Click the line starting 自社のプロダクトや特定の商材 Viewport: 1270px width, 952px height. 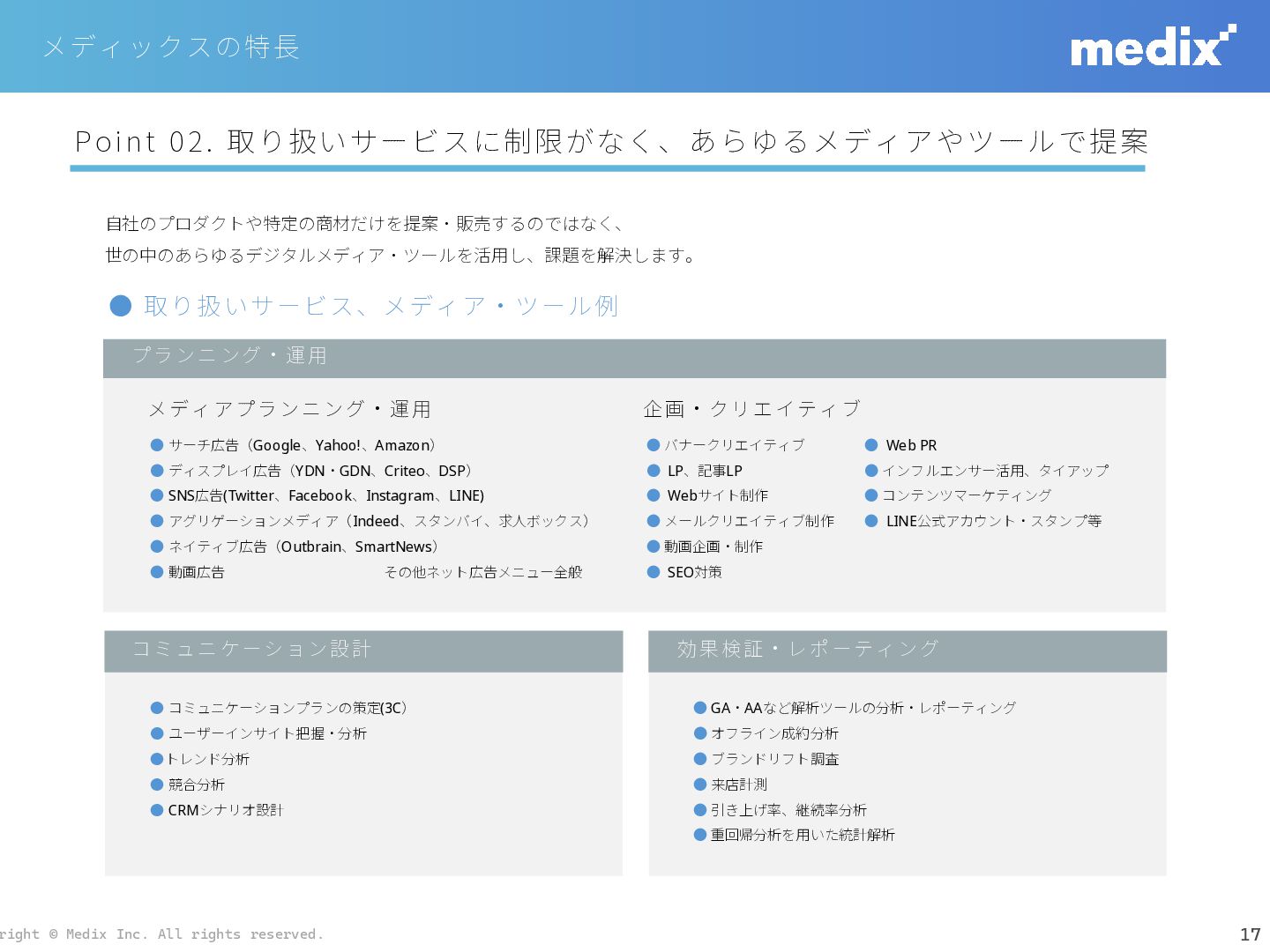click(364, 224)
